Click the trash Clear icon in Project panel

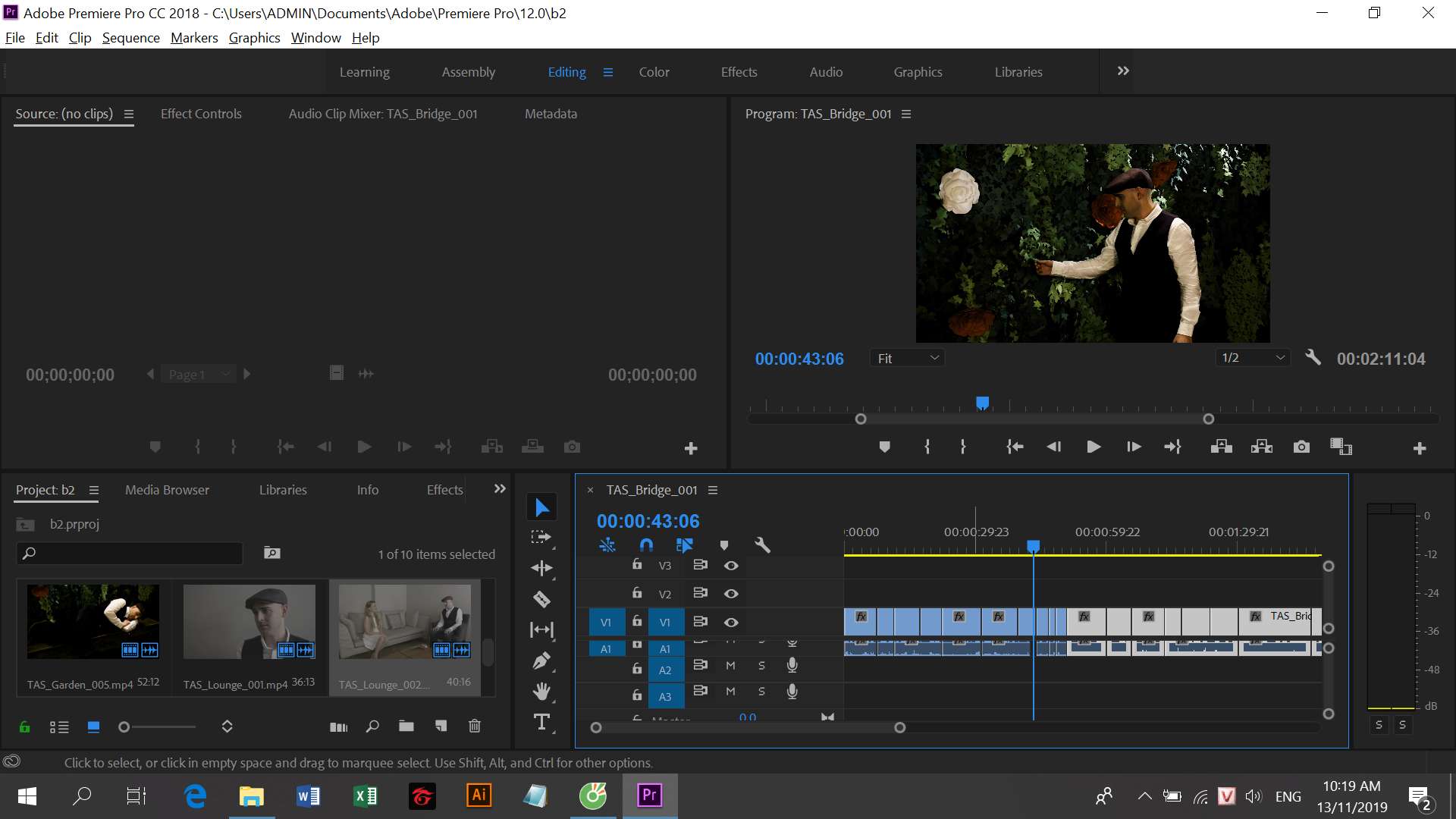coord(475,726)
